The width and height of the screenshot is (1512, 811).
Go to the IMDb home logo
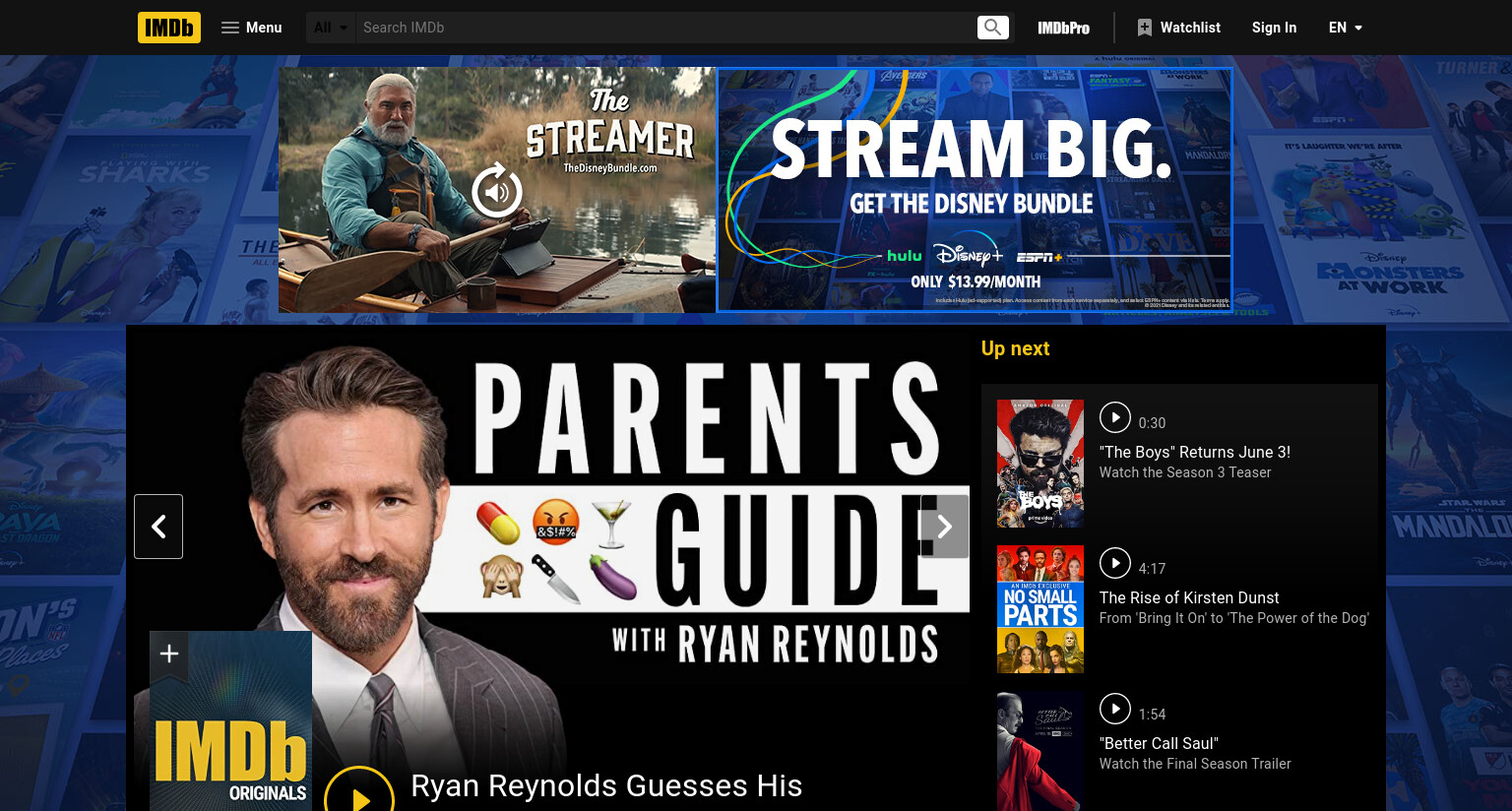tap(169, 28)
